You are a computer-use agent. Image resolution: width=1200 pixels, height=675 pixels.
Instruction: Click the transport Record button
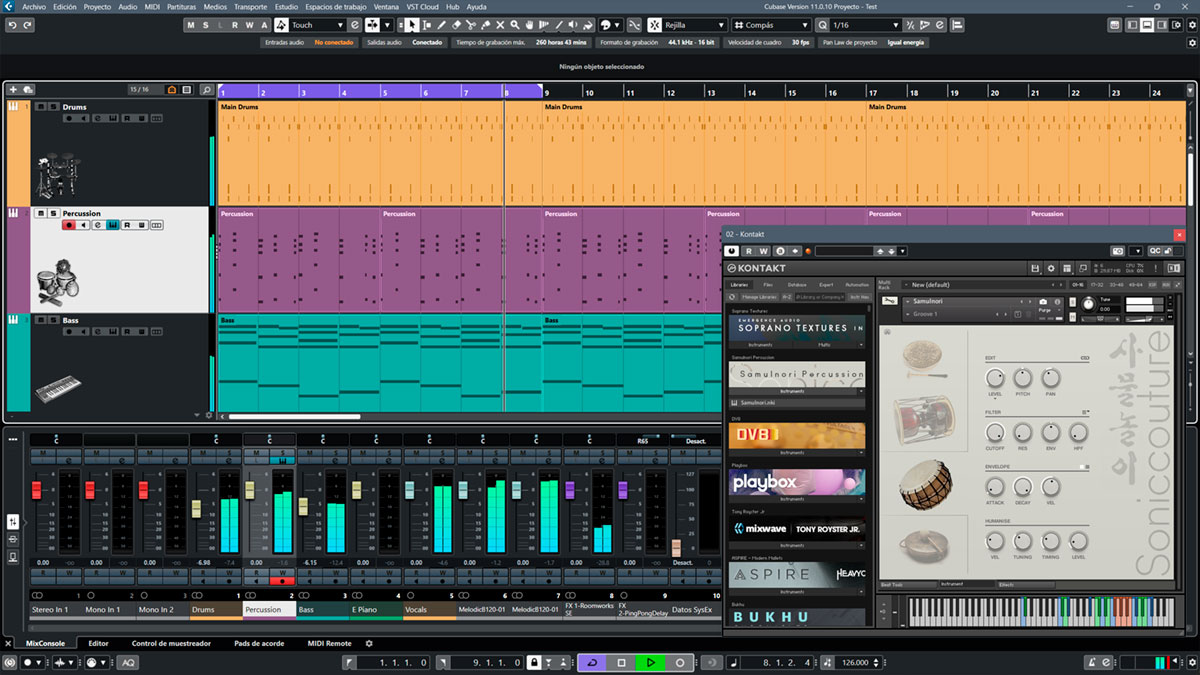click(x=680, y=662)
